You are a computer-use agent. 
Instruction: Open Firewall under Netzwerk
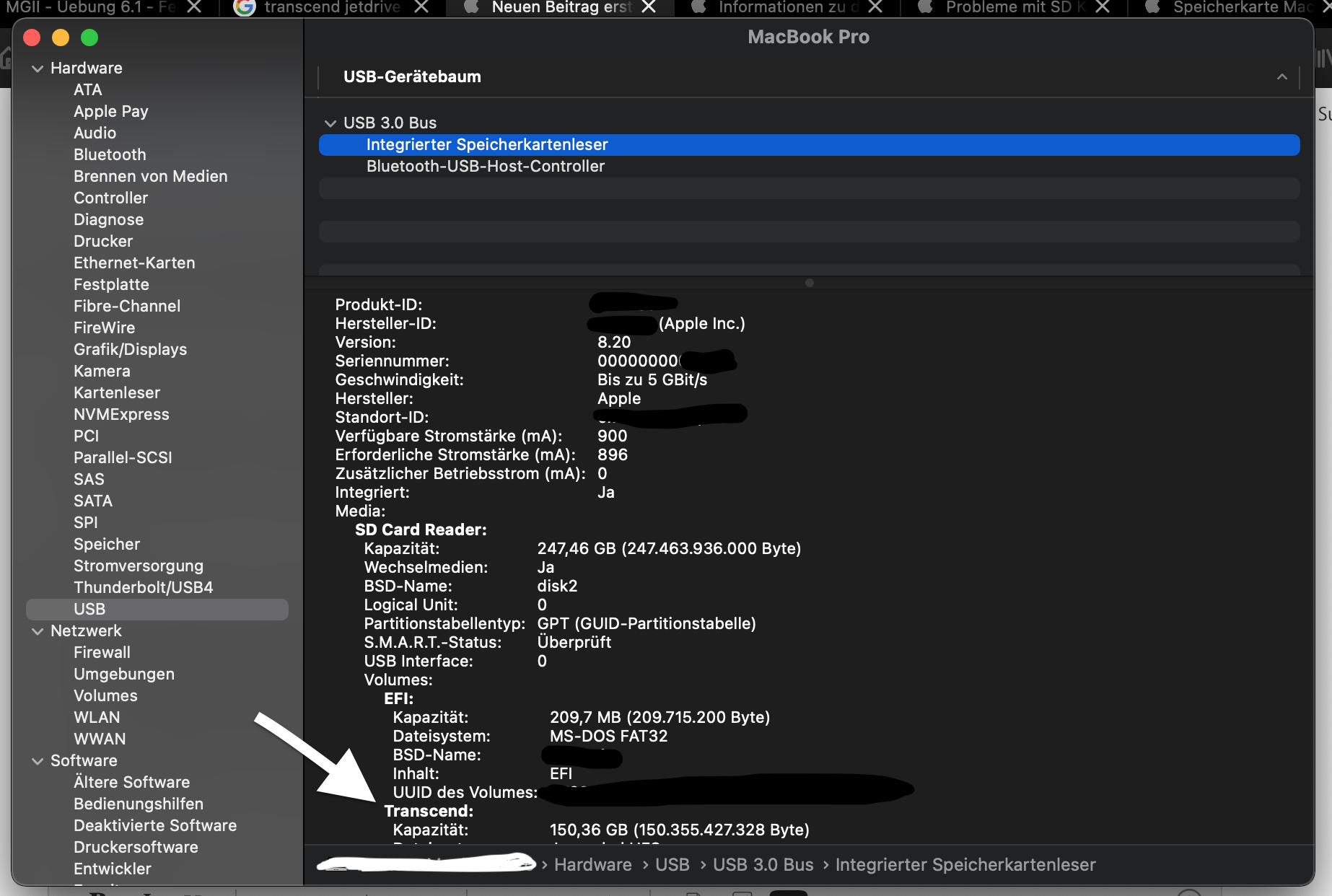pyautogui.click(x=102, y=653)
